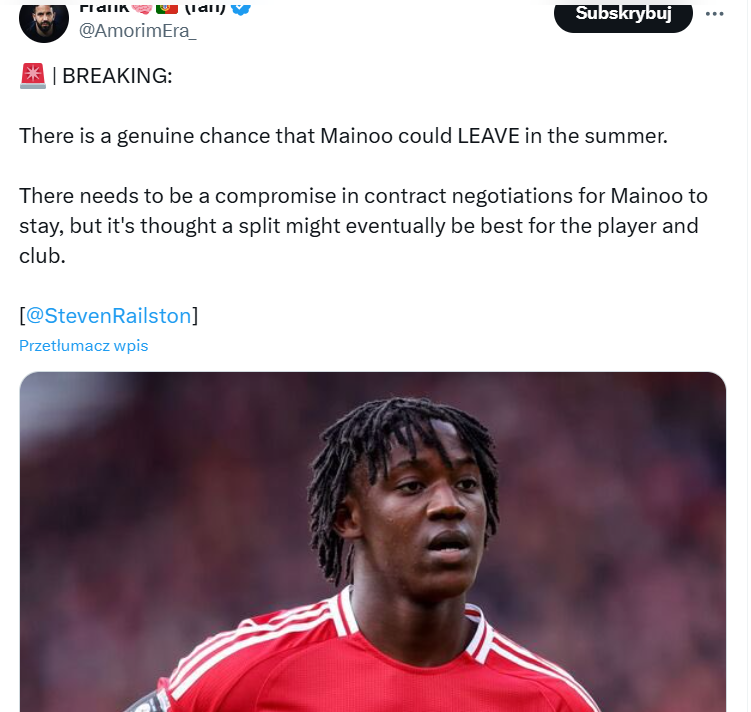The height and width of the screenshot is (712, 751).
Task: Click the BREAKING: headline text
Action: point(117,76)
